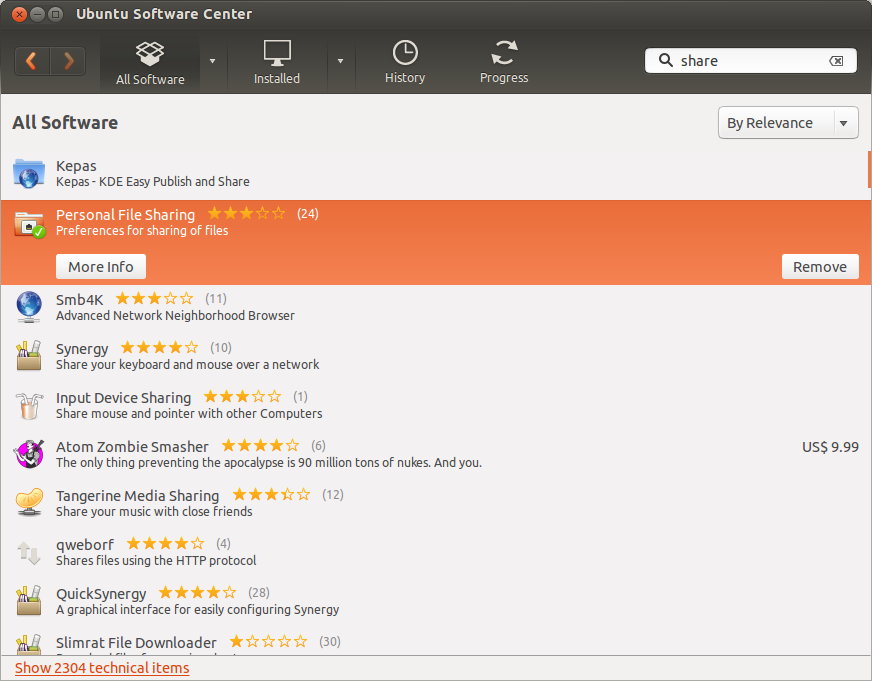The width and height of the screenshot is (872, 681).
Task: Click 'Shares files using the HTTP protocol' description
Action: pos(156,560)
